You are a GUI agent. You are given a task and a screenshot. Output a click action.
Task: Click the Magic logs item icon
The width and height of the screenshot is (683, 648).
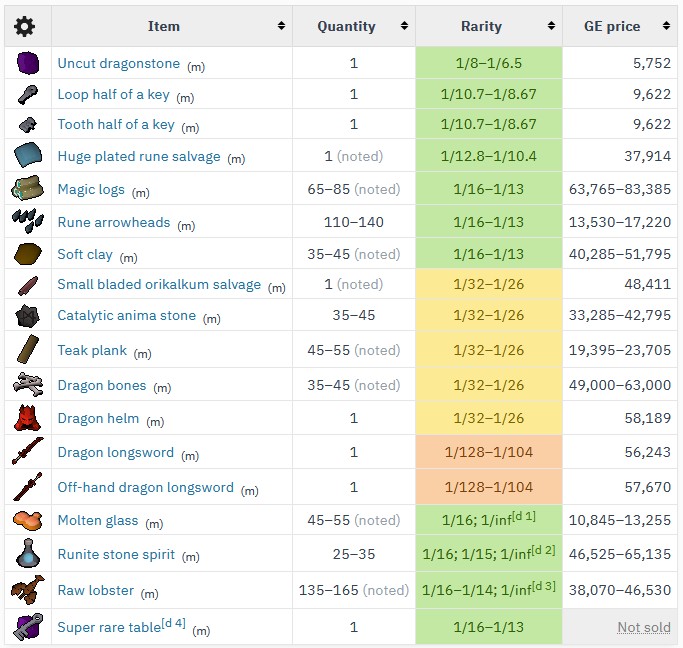(x=27, y=188)
